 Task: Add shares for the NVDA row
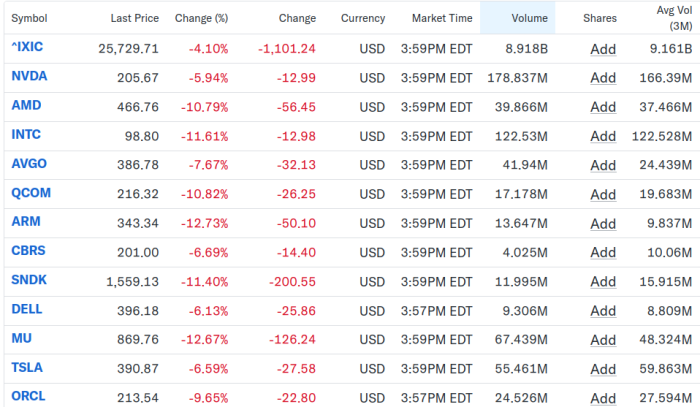pyautogui.click(x=603, y=78)
